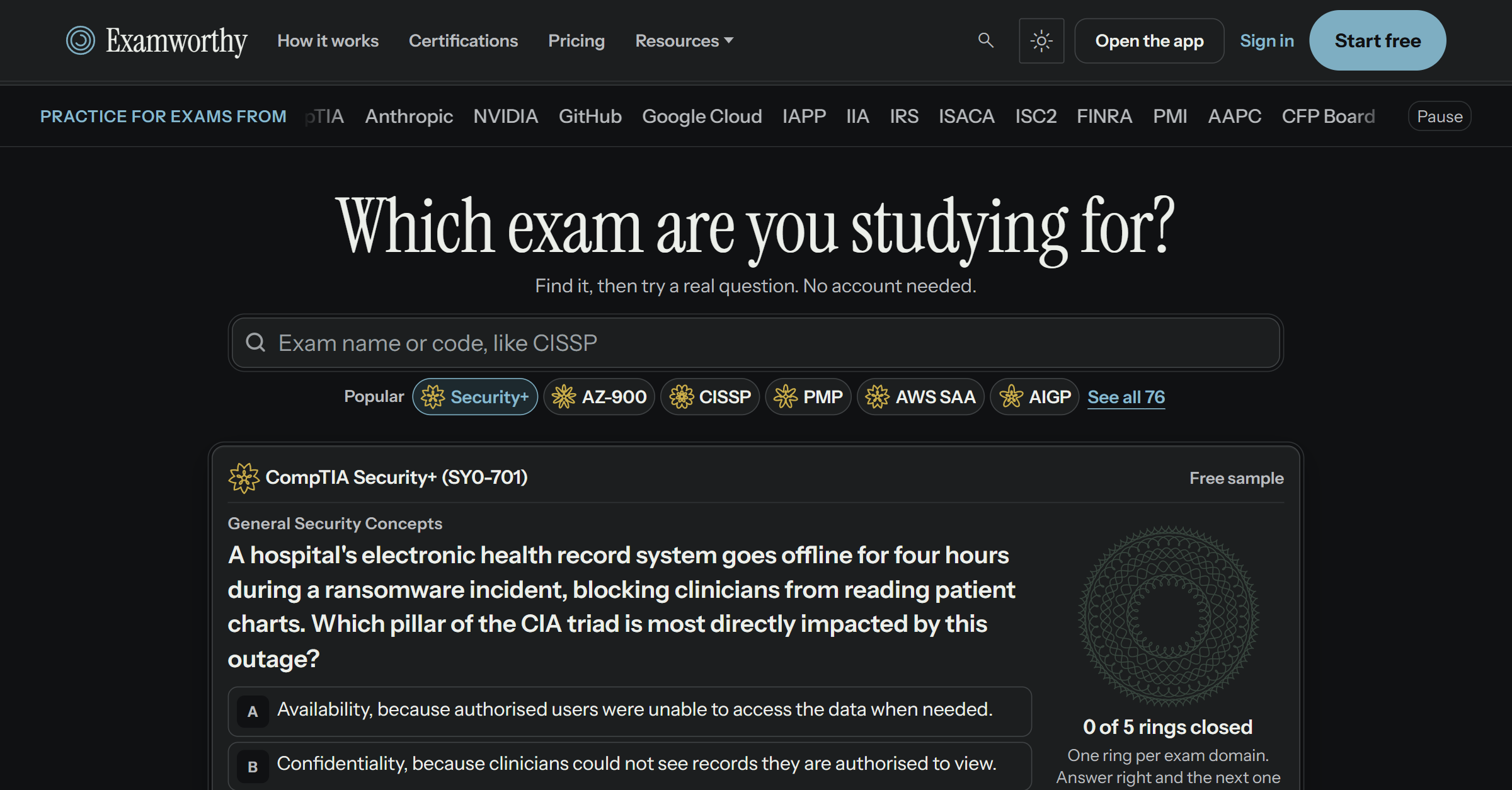The height and width of the screenshot is (790, 1512).
Task: Choose IIA in the providers ticker
Action: (x=857, y=116)
